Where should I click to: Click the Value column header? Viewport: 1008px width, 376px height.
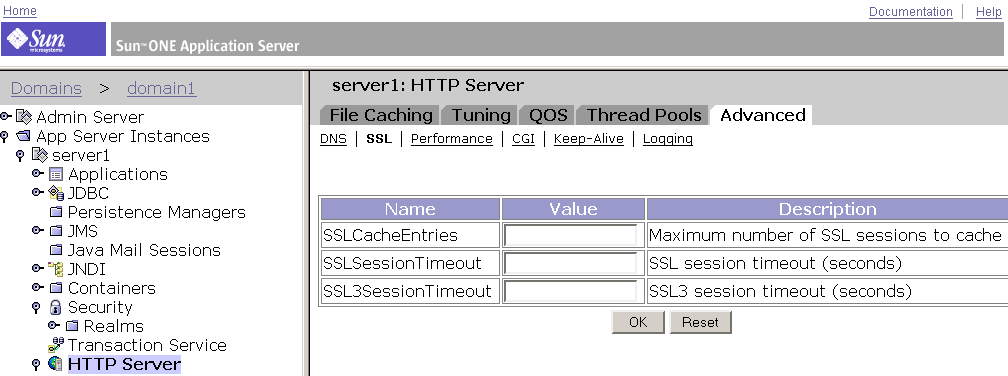click(573, 210)
